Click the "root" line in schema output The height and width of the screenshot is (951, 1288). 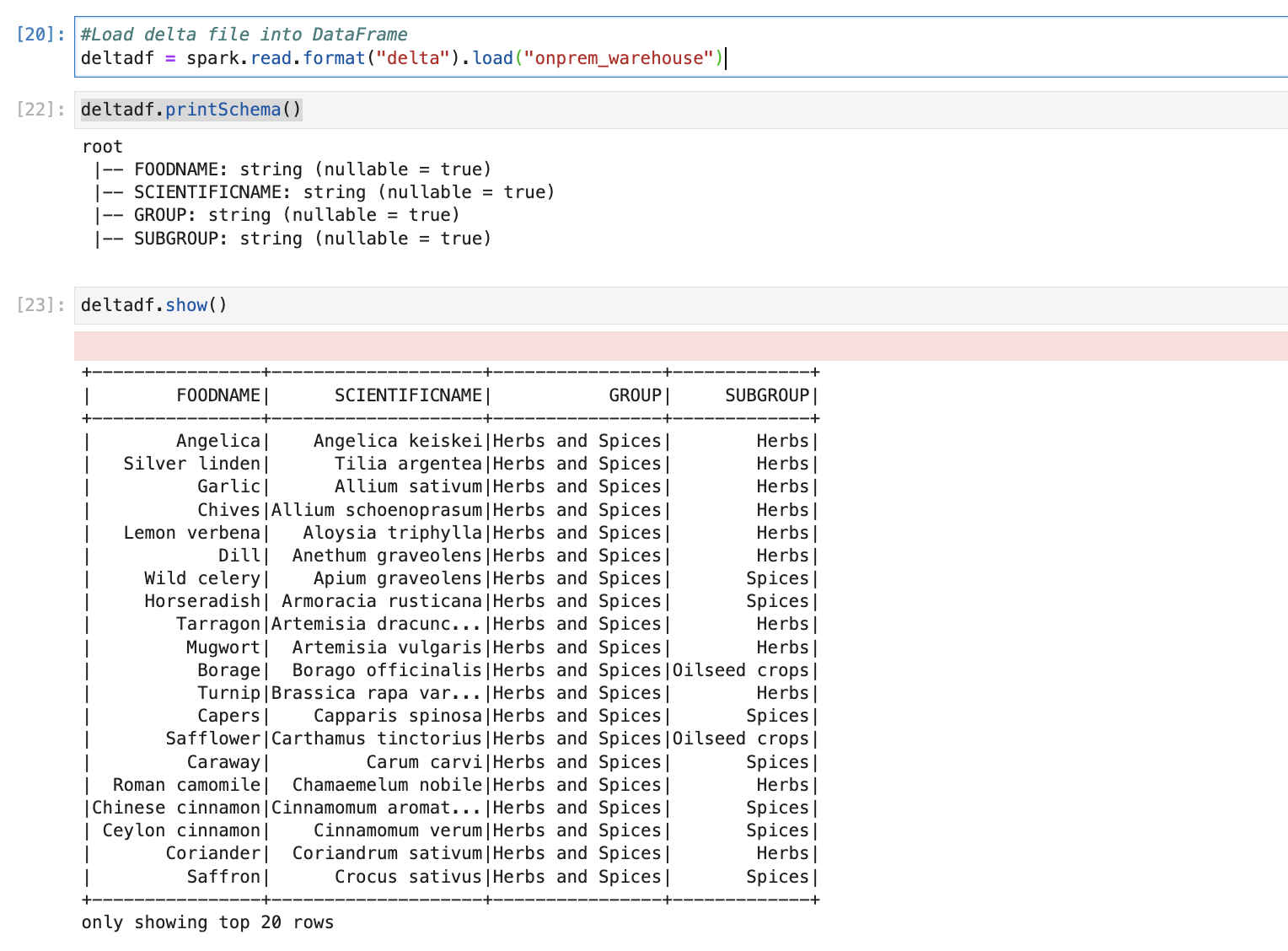point(102,147)
